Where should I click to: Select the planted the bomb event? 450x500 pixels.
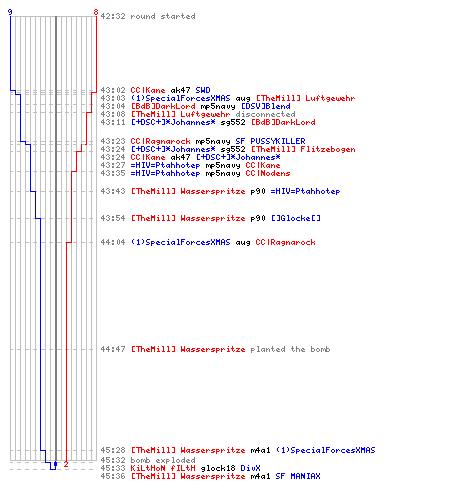coord(230,349)
